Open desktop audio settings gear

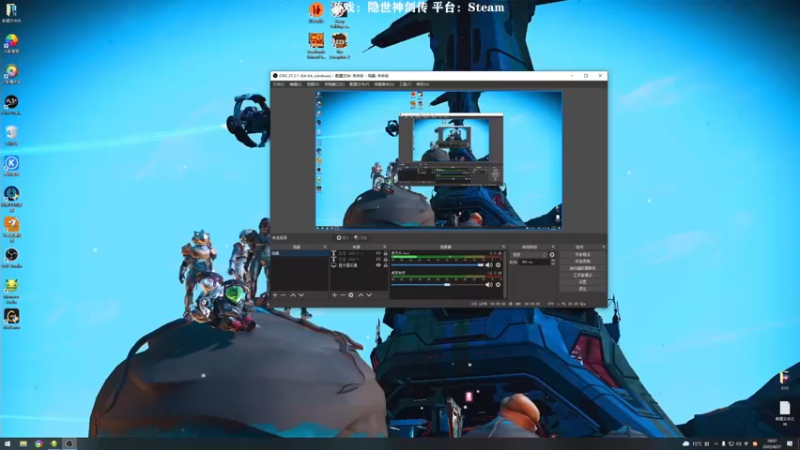coord(498,285)
